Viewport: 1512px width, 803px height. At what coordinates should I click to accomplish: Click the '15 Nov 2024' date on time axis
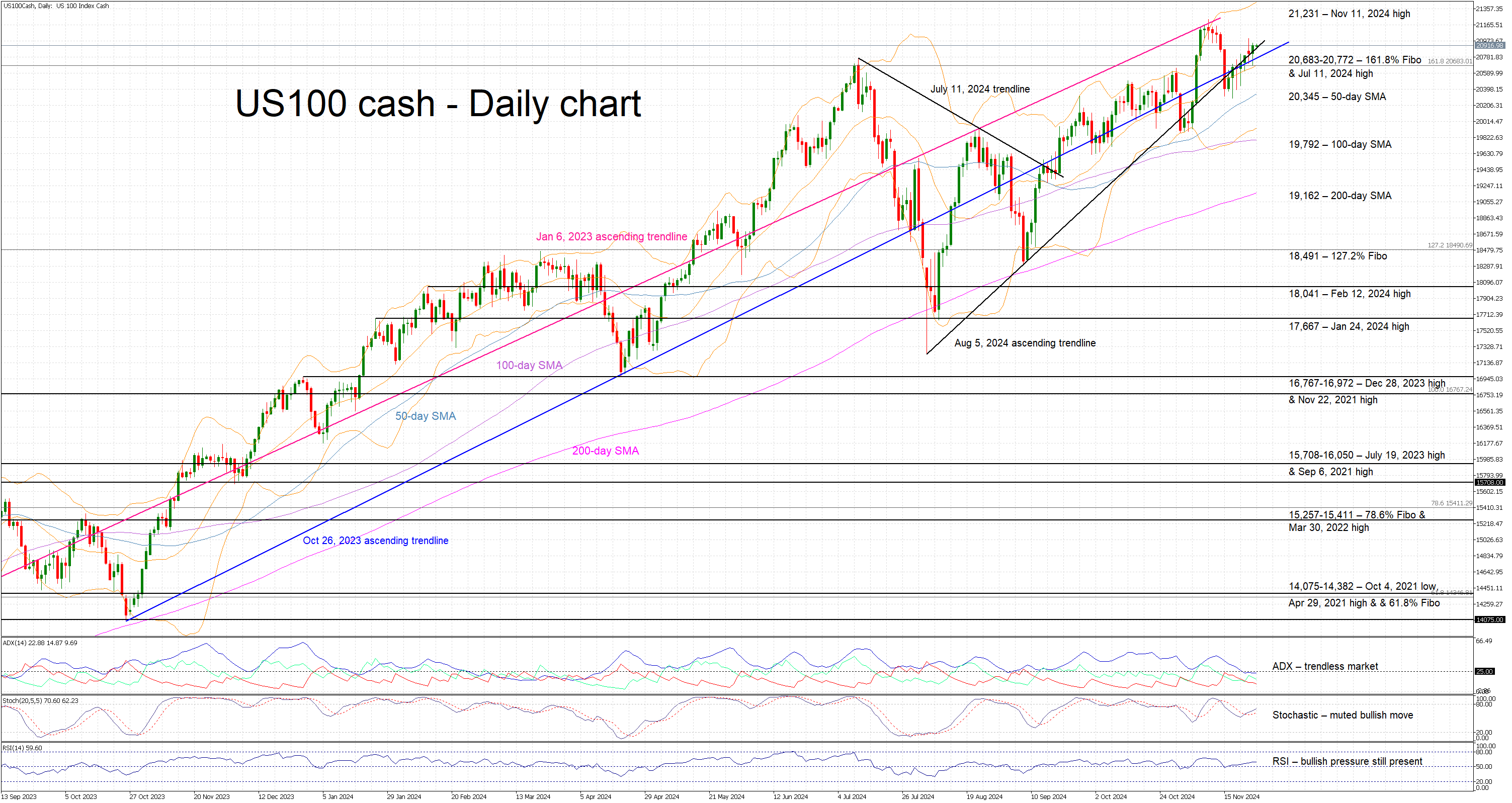pos(1241,796)
